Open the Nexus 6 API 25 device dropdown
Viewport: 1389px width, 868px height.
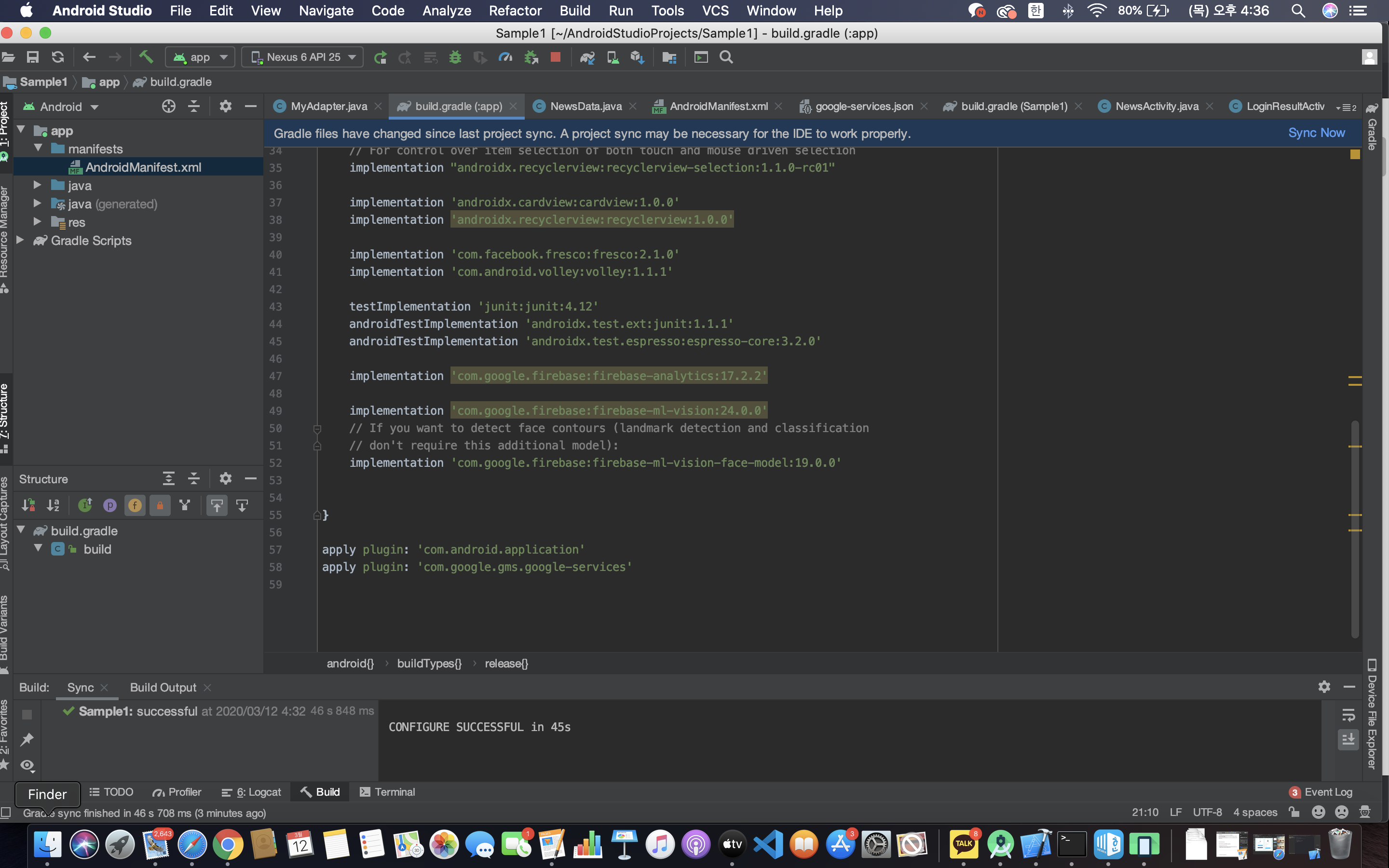[303, 57]
